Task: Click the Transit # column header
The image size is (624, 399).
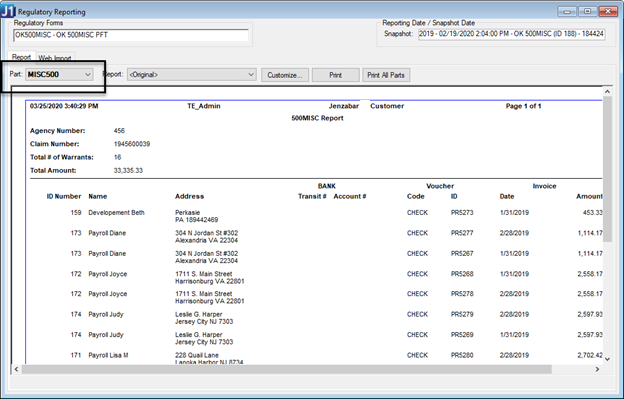Action: (x=312, y=196)
